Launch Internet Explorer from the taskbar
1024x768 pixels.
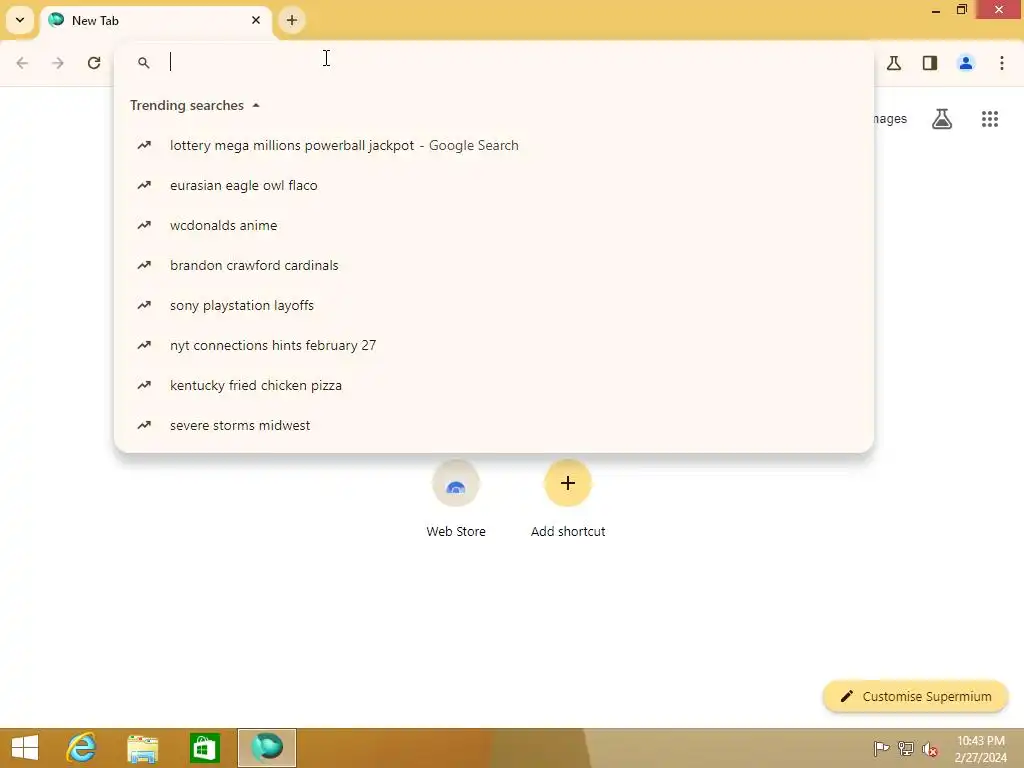coord(82,748)
